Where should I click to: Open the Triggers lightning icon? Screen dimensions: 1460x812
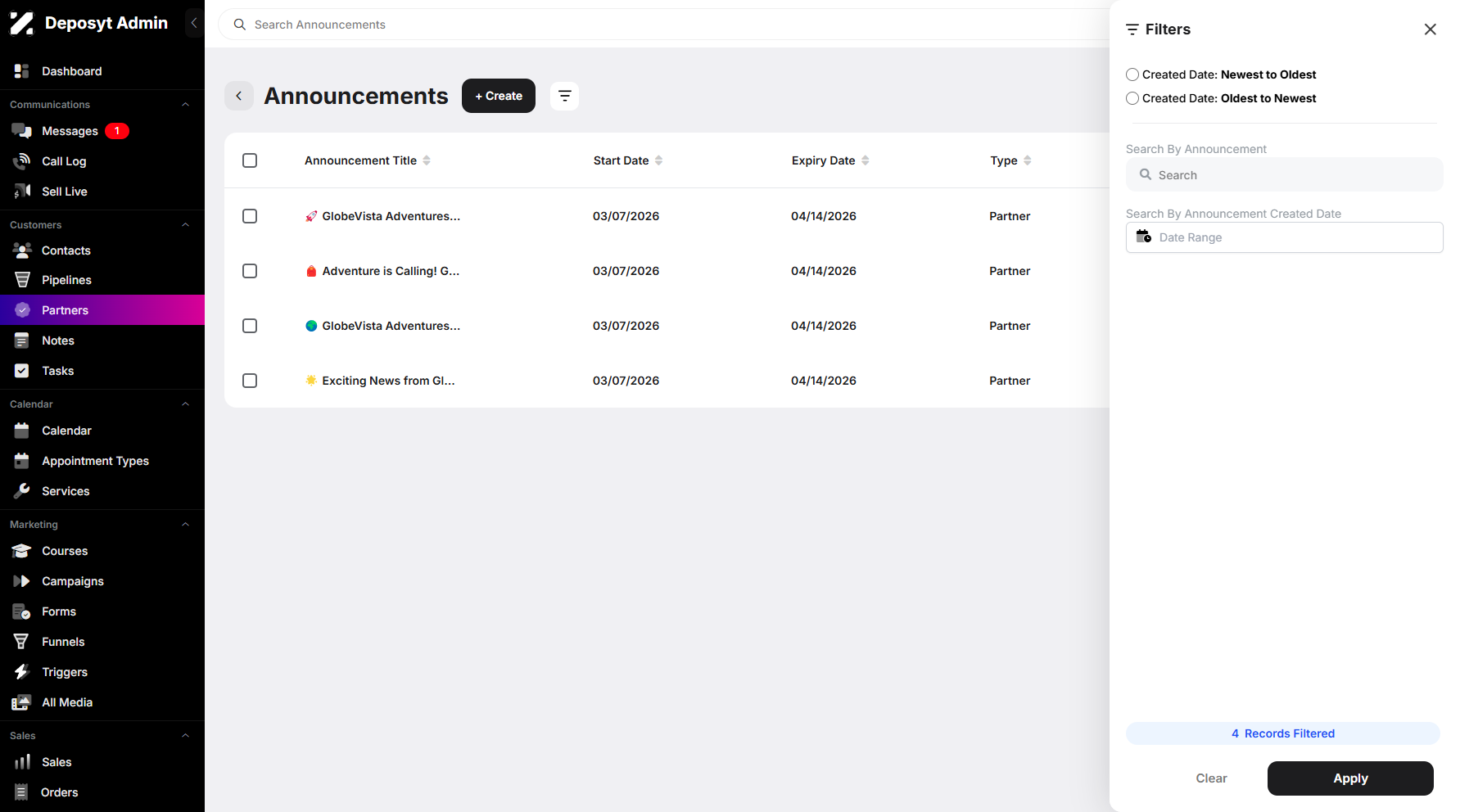coord(22,672)
